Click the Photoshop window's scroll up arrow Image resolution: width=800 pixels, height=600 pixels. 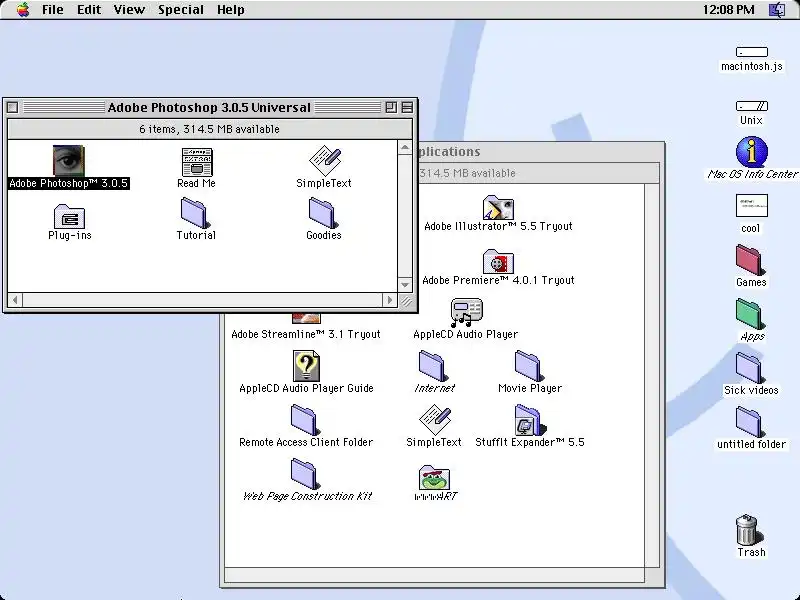tap(405, 148)
